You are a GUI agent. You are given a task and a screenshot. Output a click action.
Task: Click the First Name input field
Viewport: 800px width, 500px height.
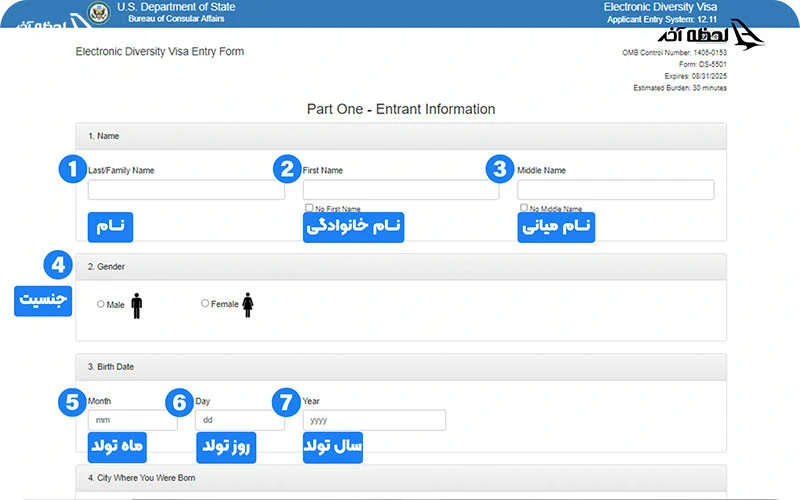tap(401, 190)
